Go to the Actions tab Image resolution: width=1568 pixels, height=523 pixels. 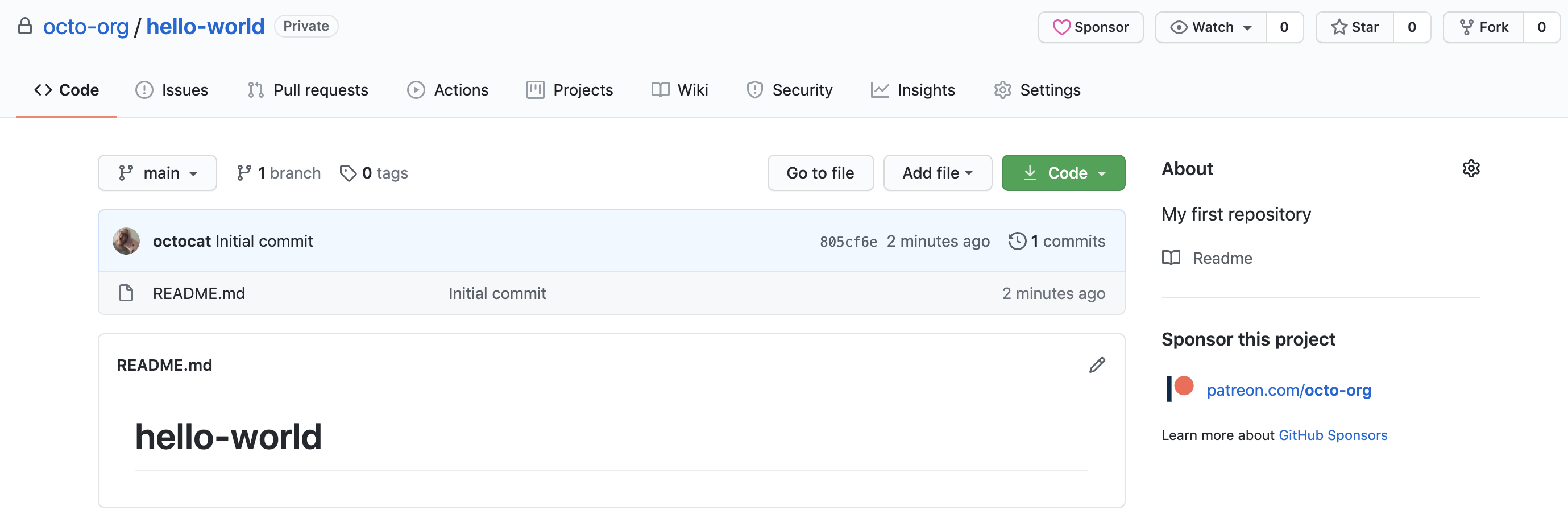tap(447, 90)
